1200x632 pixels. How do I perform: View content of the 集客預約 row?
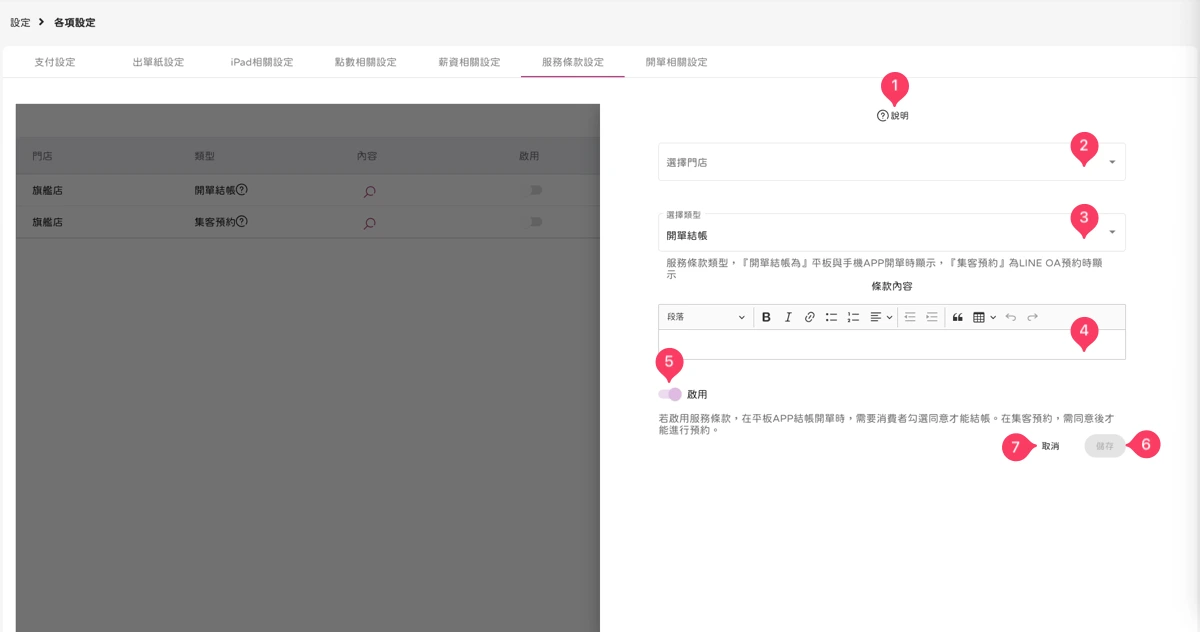[x=369, y=223]
